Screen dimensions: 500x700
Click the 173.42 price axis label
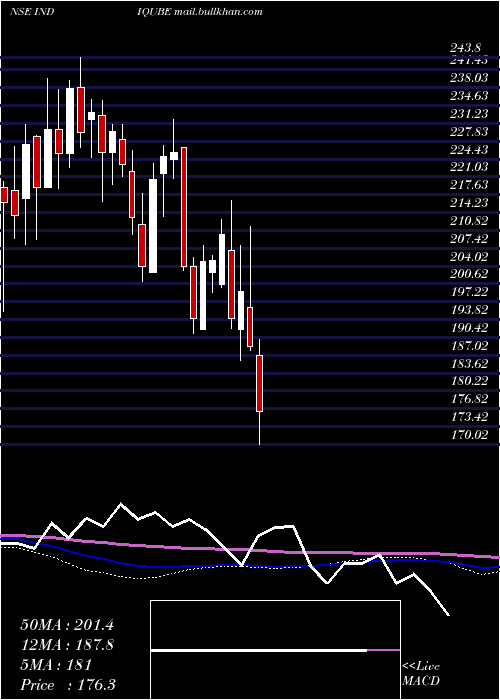468,417
